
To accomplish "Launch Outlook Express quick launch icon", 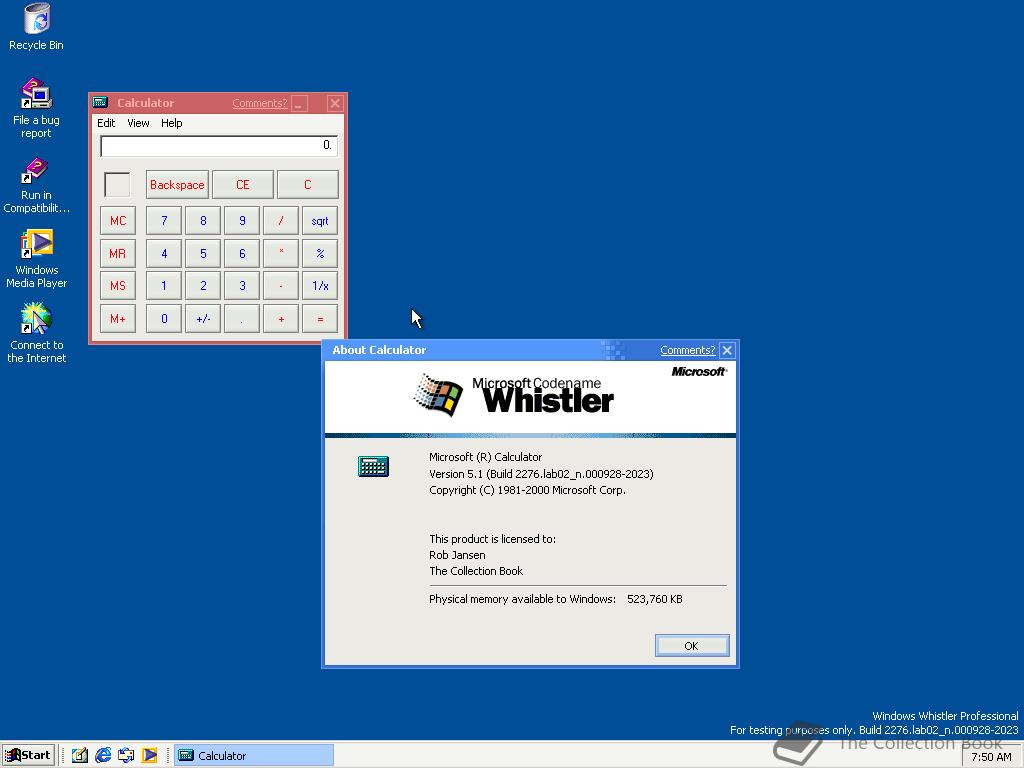I will (x=126, y=755).
